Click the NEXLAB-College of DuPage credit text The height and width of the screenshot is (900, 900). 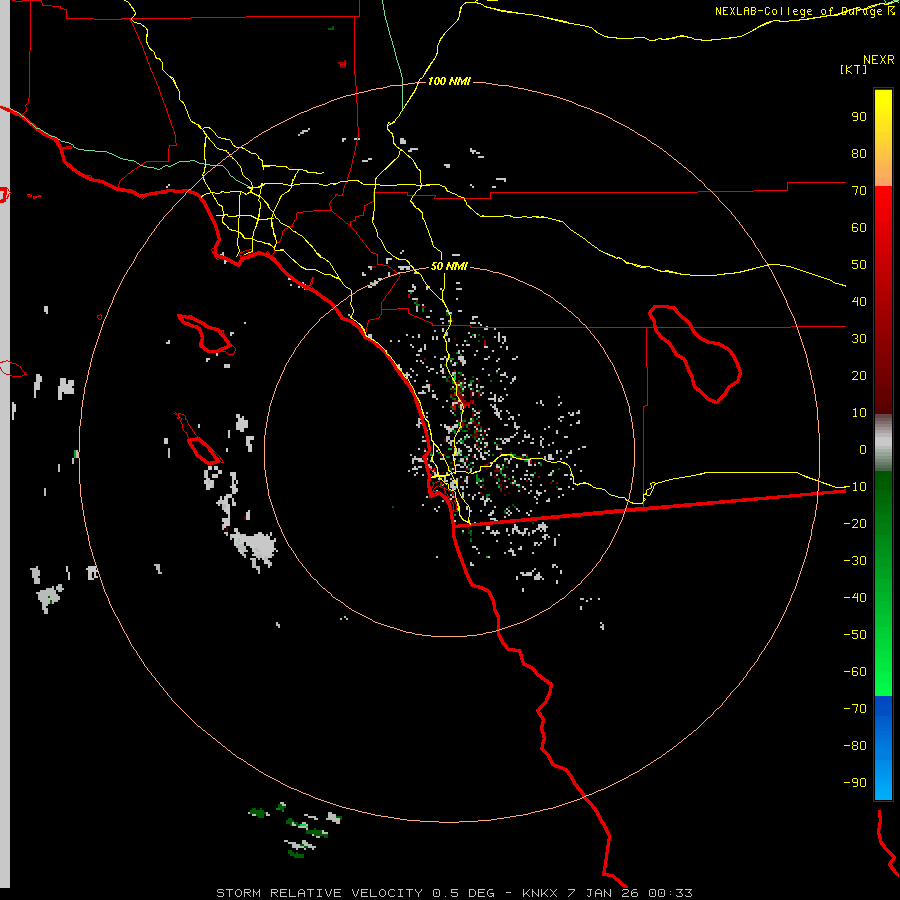(x=804, y=11)
